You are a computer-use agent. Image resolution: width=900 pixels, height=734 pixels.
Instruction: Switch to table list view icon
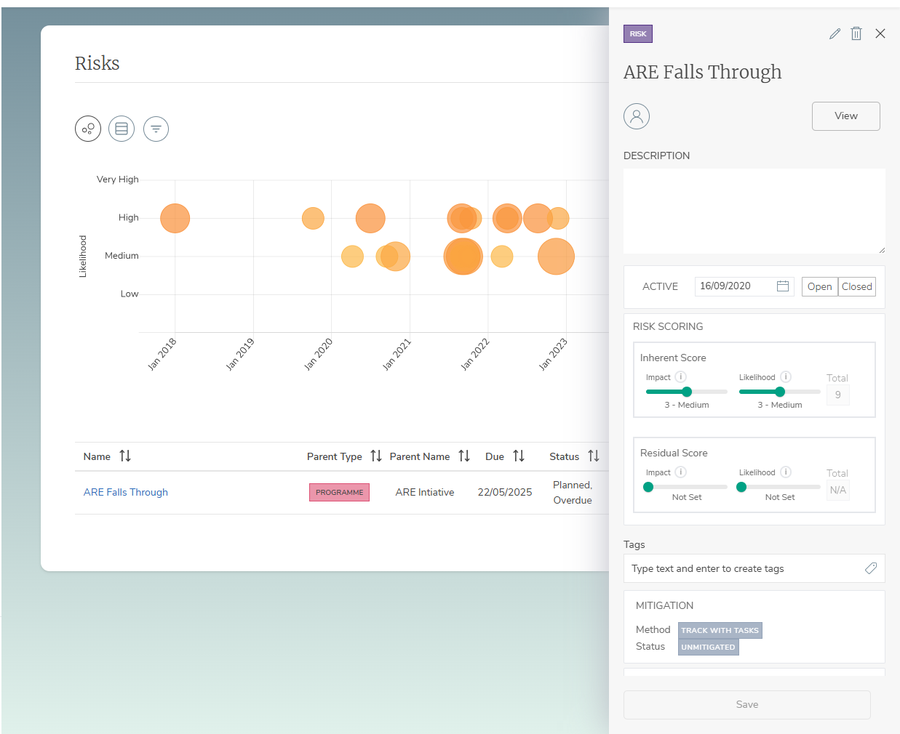[x=121, y=128]
